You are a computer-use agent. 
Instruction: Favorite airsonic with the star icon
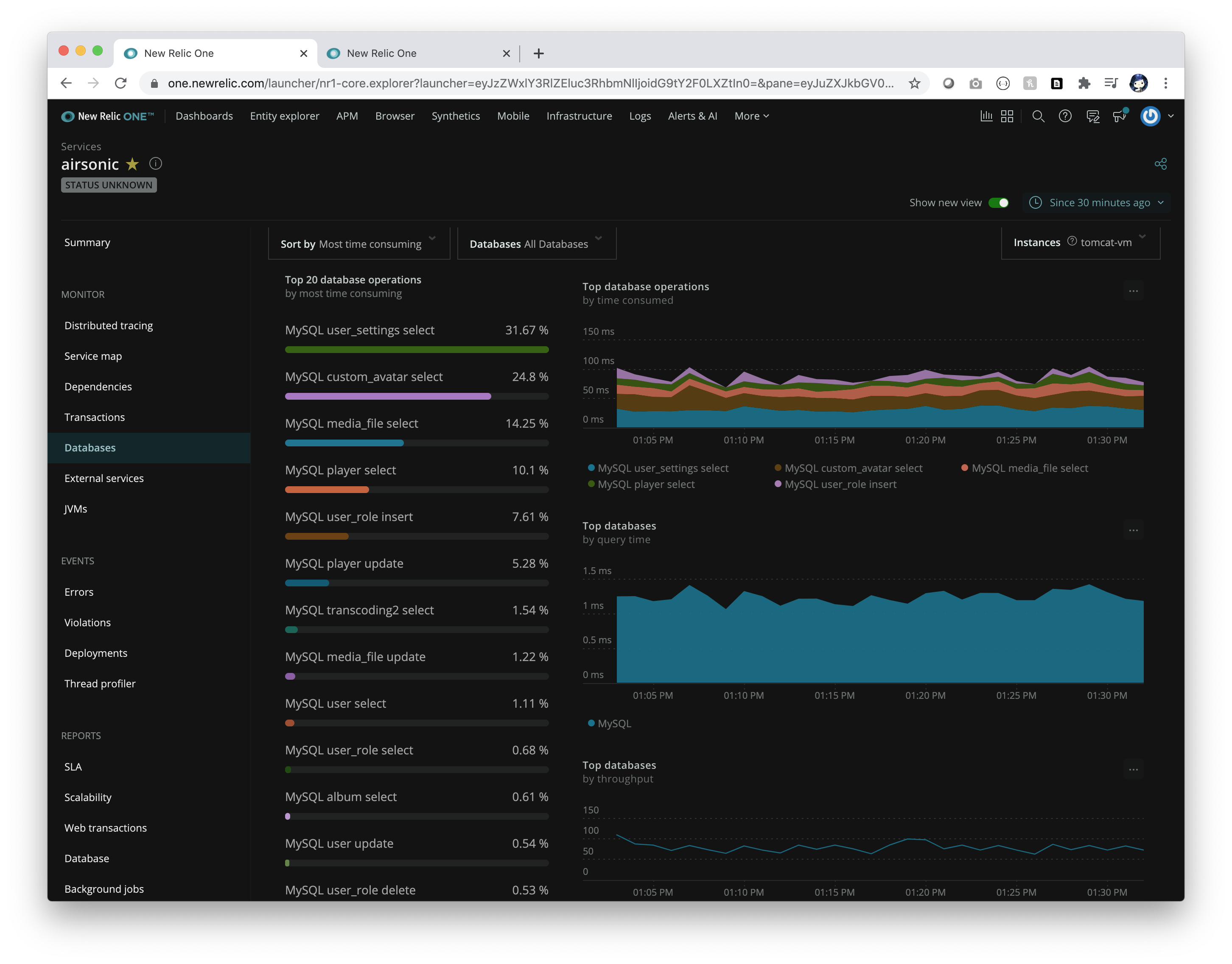pos(133,164)
